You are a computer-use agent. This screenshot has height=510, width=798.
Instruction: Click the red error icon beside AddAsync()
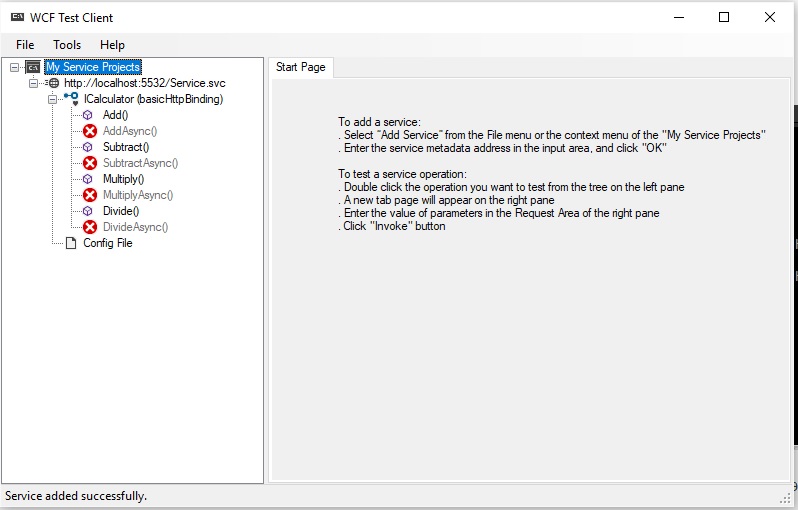tap(90, 131)
